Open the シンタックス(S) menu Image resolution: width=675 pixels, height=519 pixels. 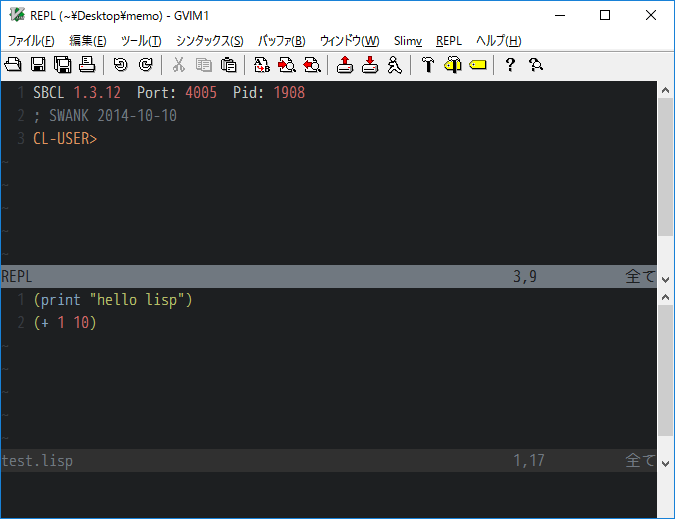[x=209, y=41]
